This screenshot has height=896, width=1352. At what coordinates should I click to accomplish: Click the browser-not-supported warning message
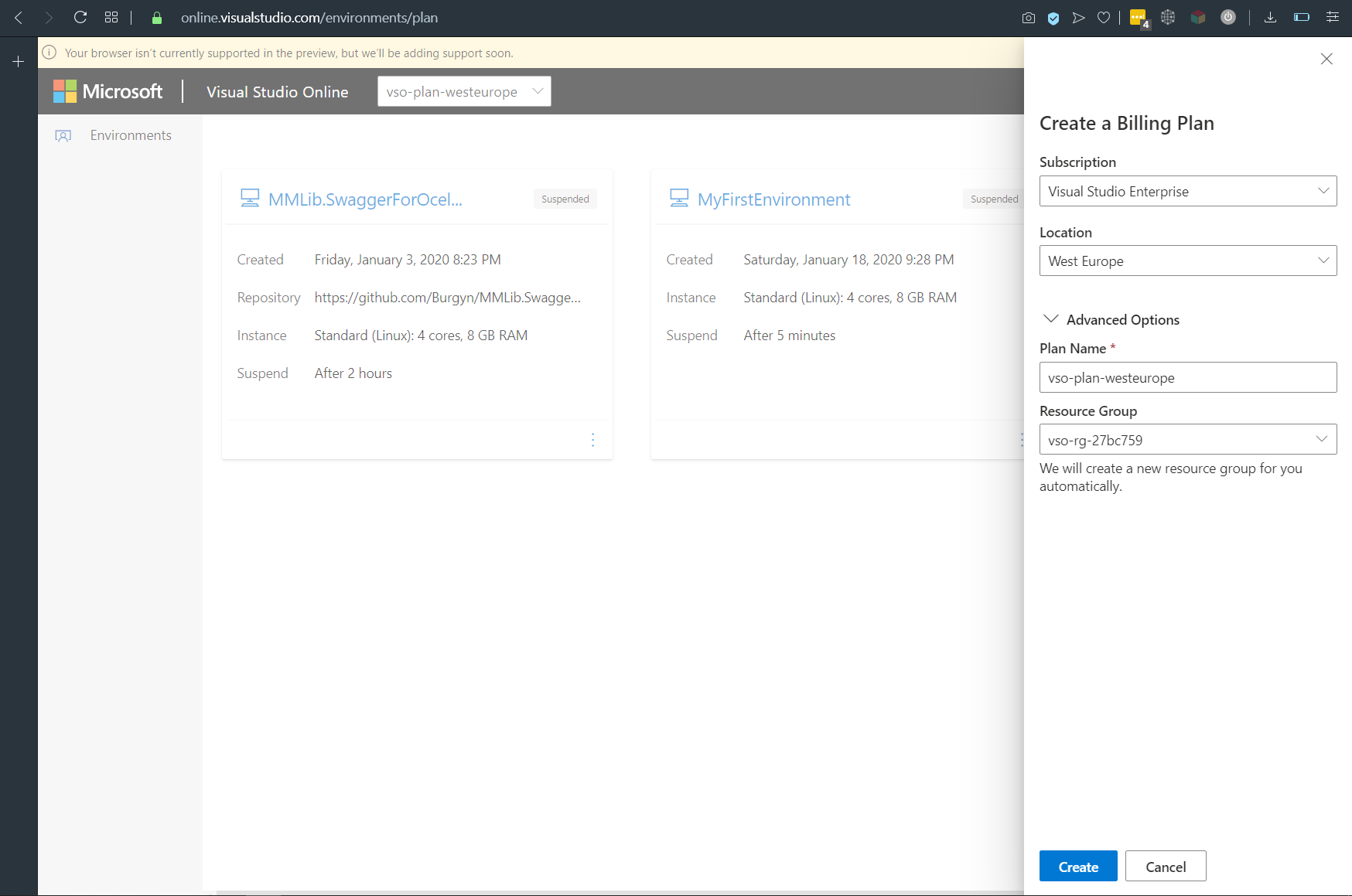point(289,53)
